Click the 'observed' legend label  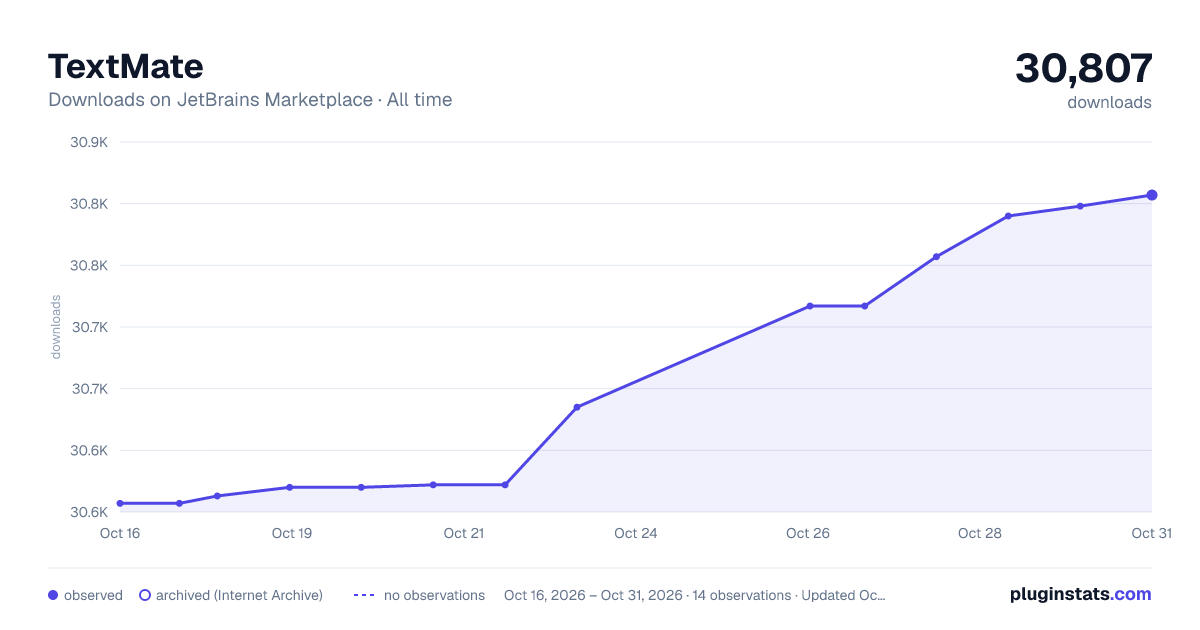(x=93, y=595)
